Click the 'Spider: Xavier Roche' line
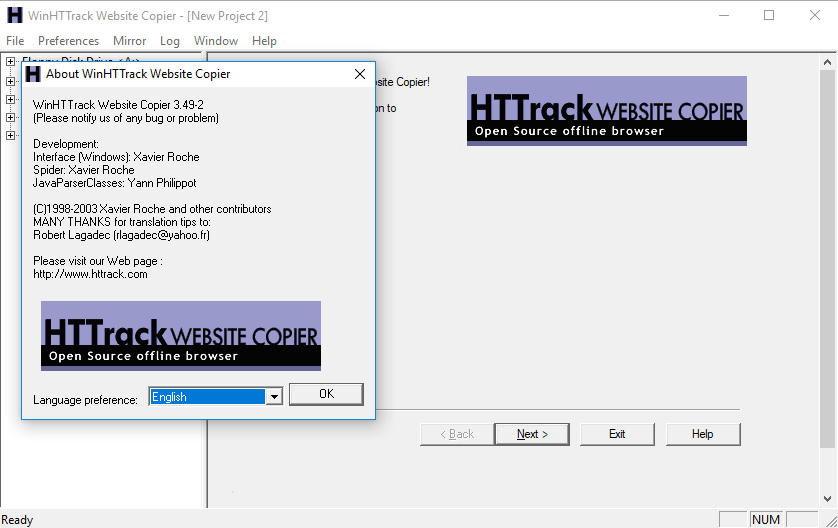The height and width of the screenshot is (528, 838). pos(84,170)
